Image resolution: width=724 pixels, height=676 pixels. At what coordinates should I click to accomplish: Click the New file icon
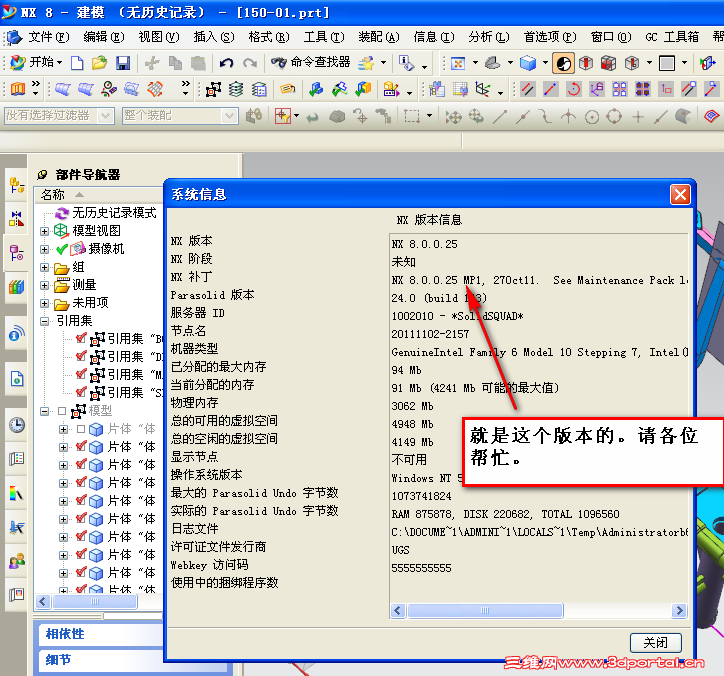(77, 63)
